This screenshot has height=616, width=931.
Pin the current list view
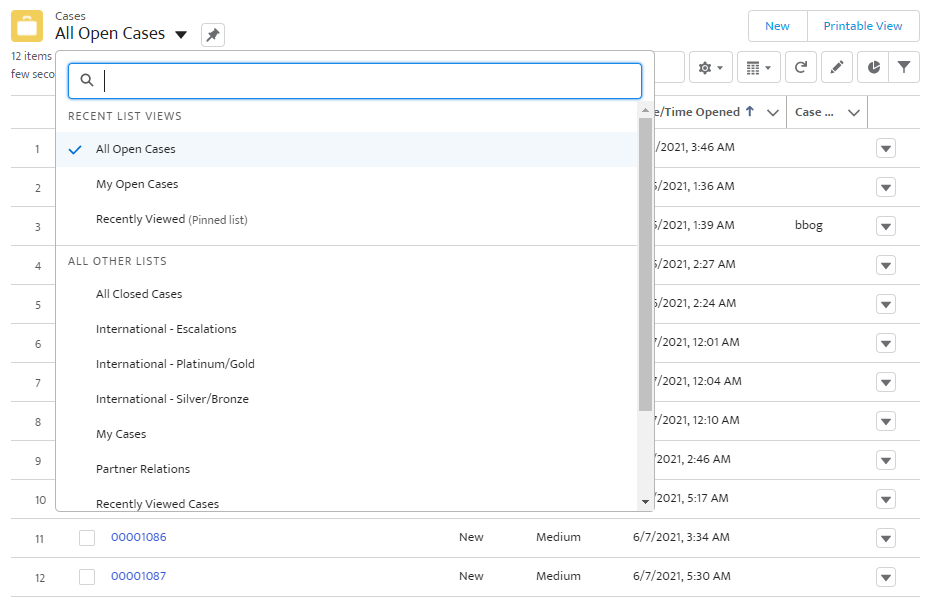pos(212,35)
